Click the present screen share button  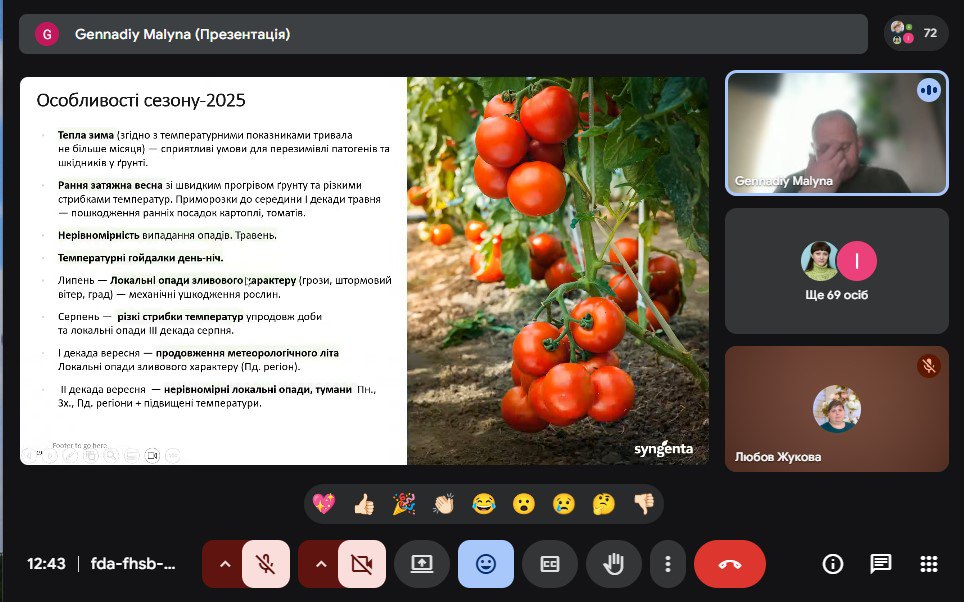(x=421, y=564)
